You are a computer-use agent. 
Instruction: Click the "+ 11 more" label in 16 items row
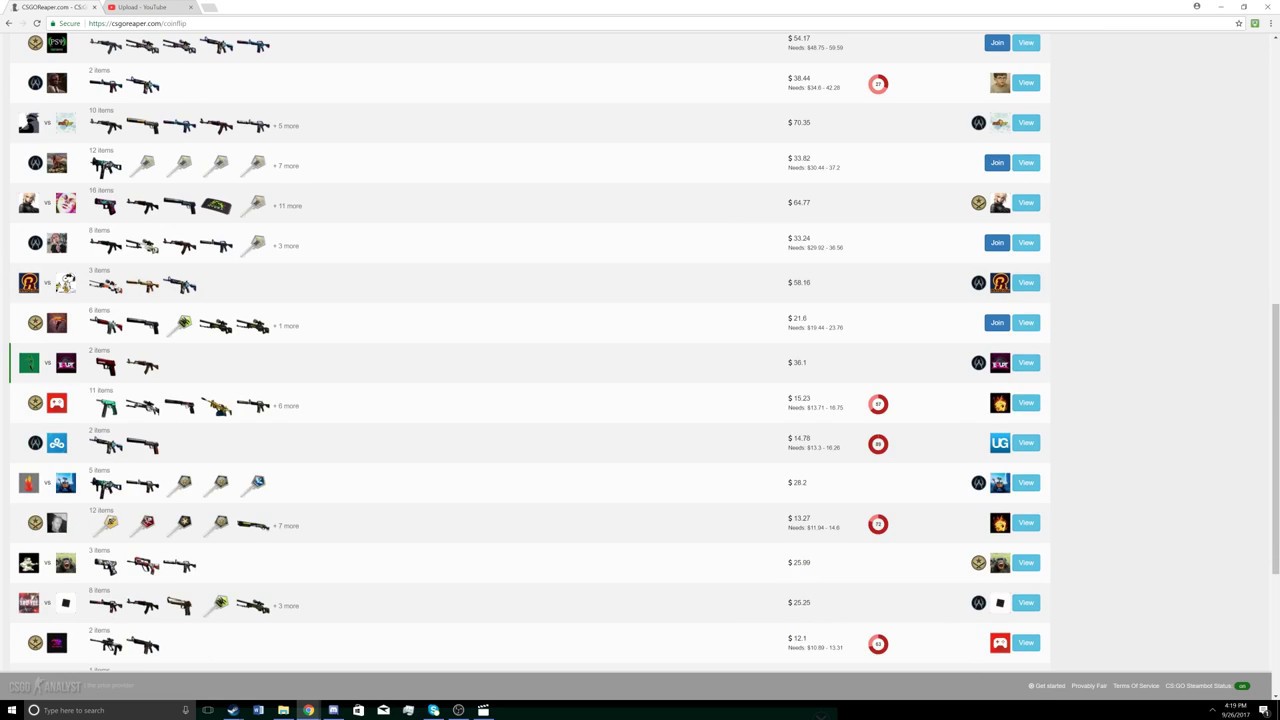coord(287,206)
